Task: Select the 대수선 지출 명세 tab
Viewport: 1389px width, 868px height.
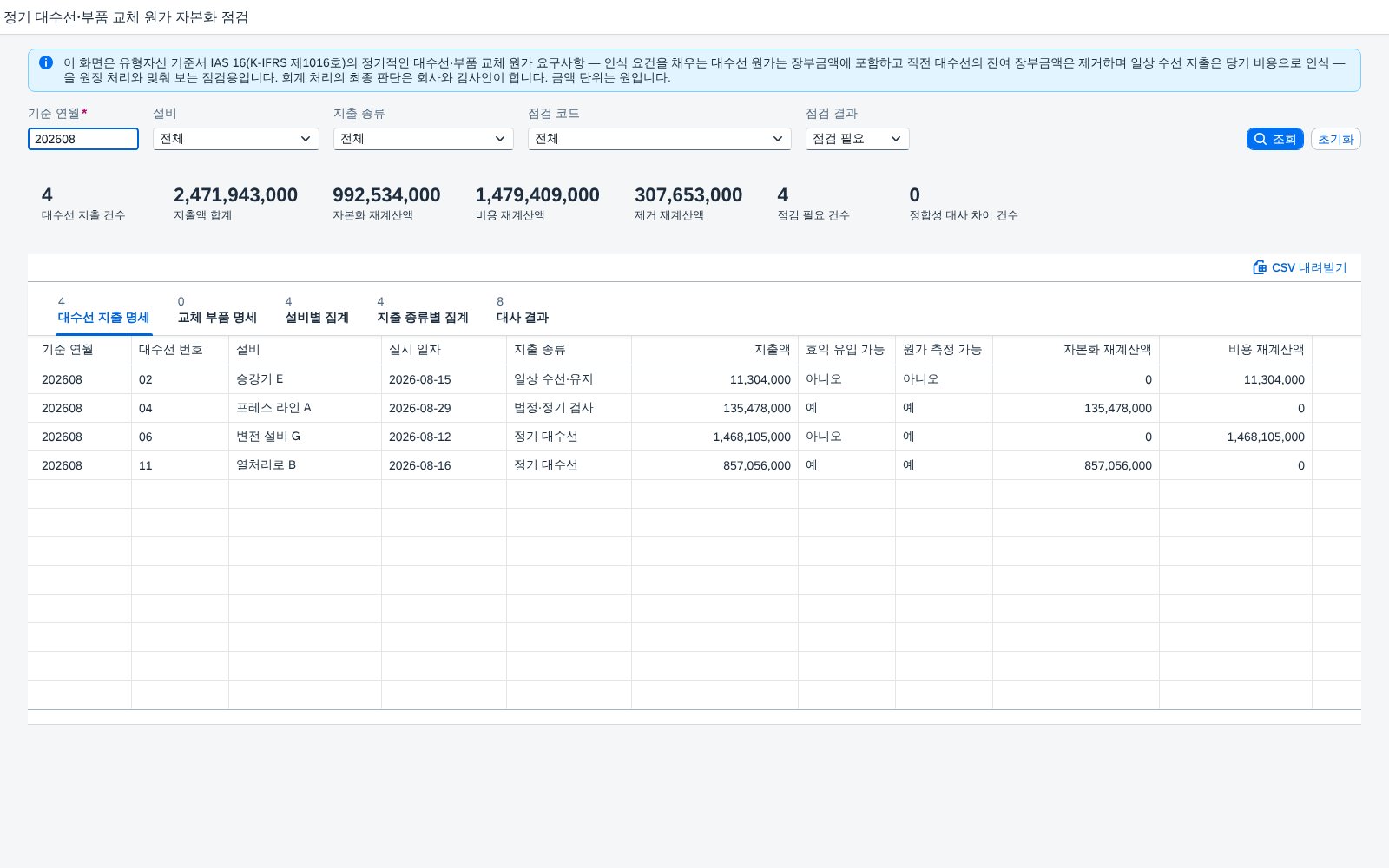Action: click(103, 310)
